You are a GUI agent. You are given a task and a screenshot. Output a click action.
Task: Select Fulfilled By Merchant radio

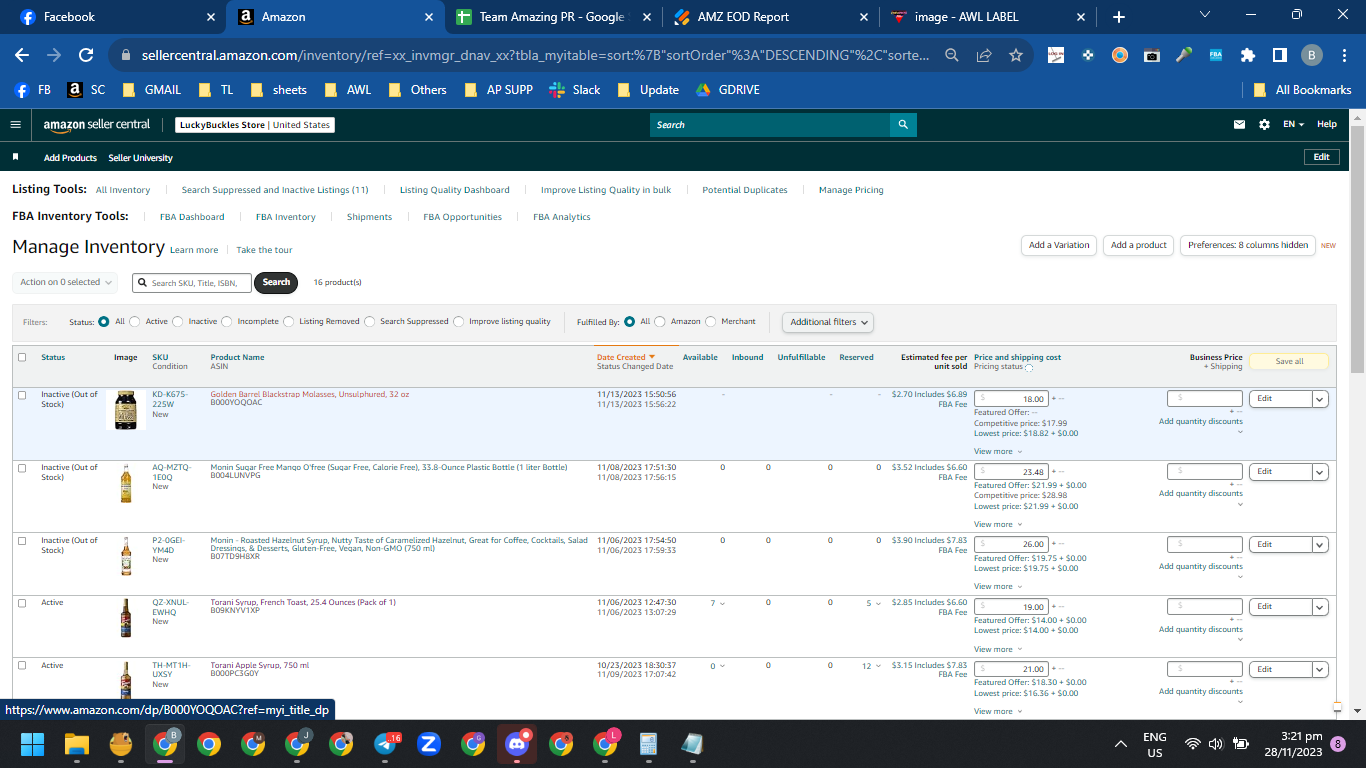(711, 322)
